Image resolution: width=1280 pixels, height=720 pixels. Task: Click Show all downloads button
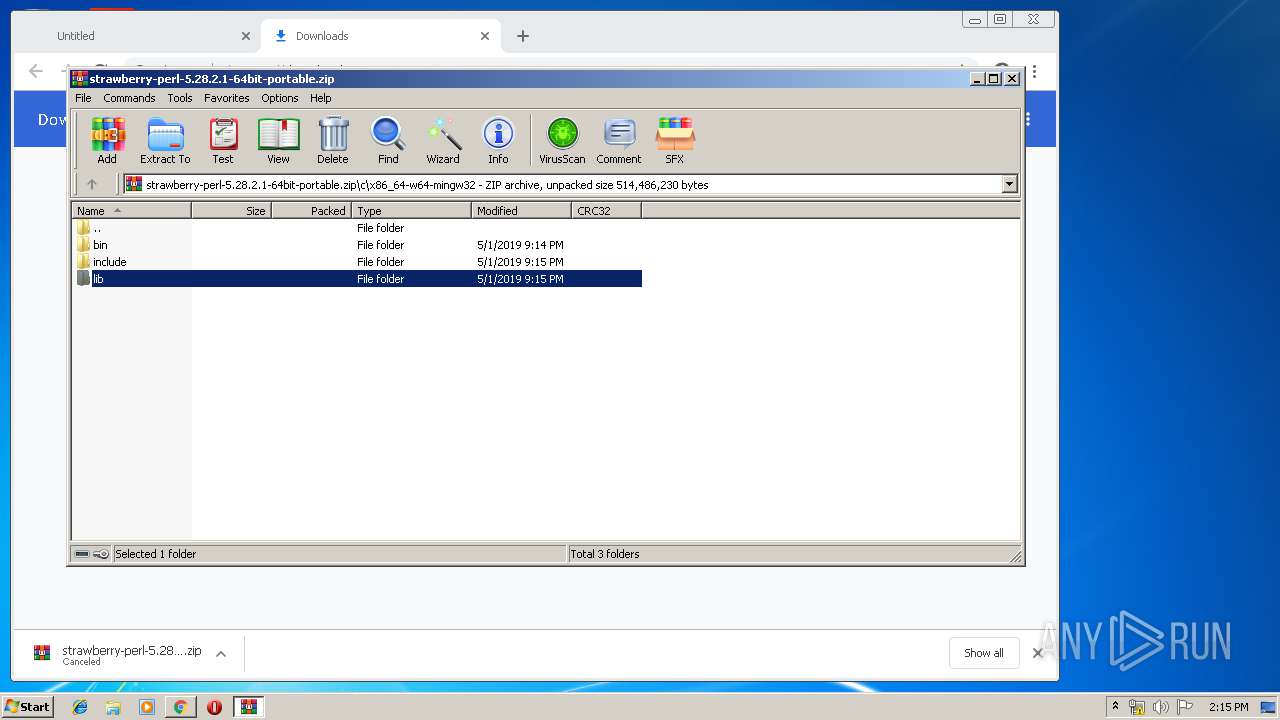click(x=984, y=653)
